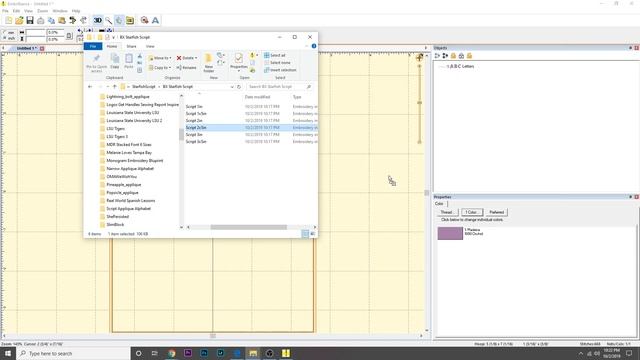Open File Explorer from the taskbar

pos(253,353)
